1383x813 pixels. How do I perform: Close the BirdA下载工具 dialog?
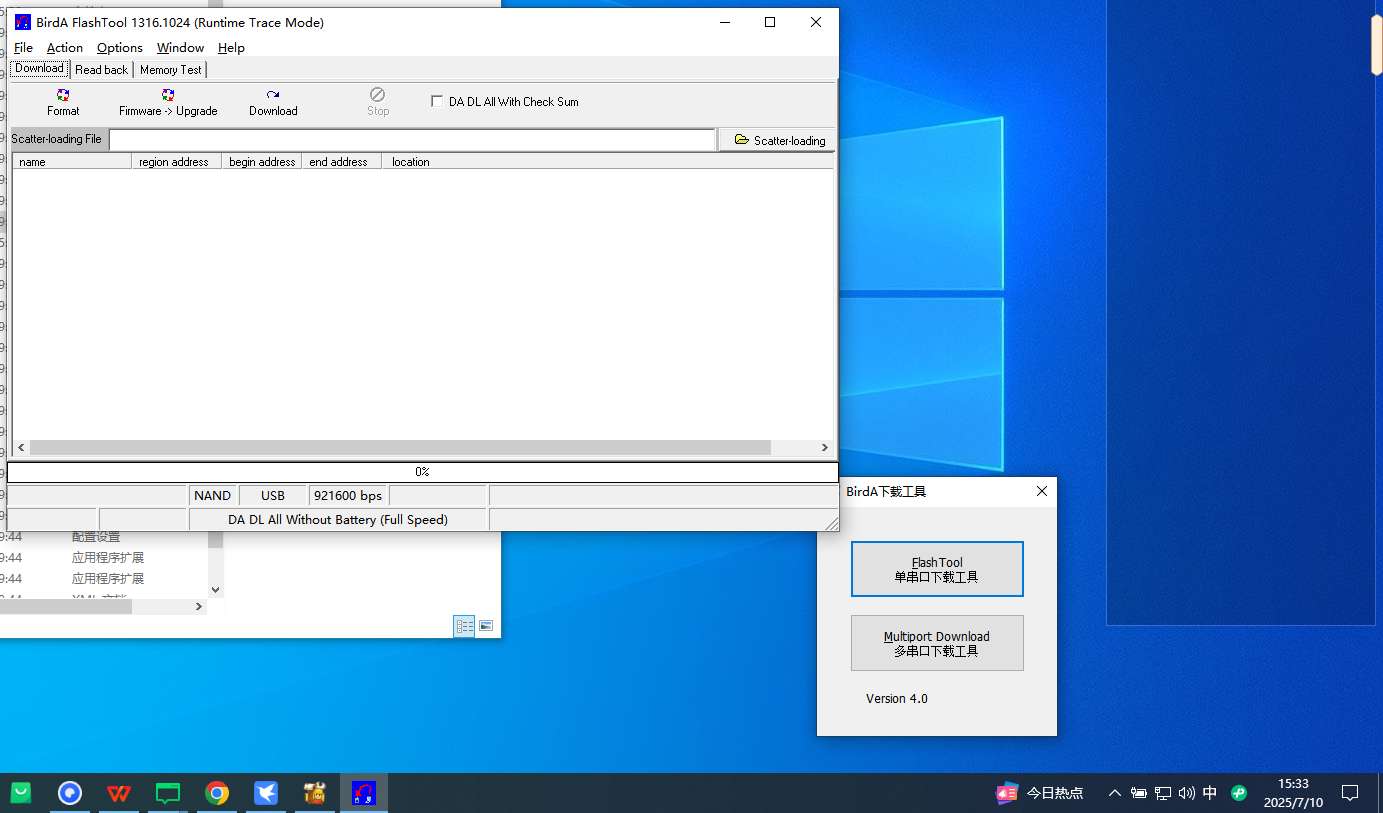[1042, 491]
